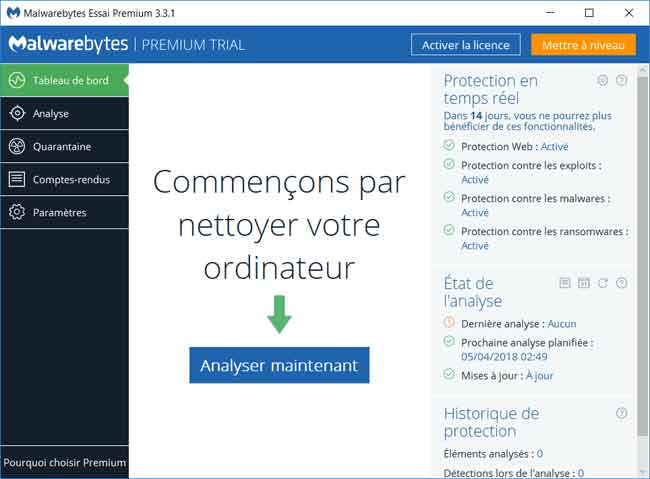Open scan reports icon in État de l'analyse

tap(565, 283)
